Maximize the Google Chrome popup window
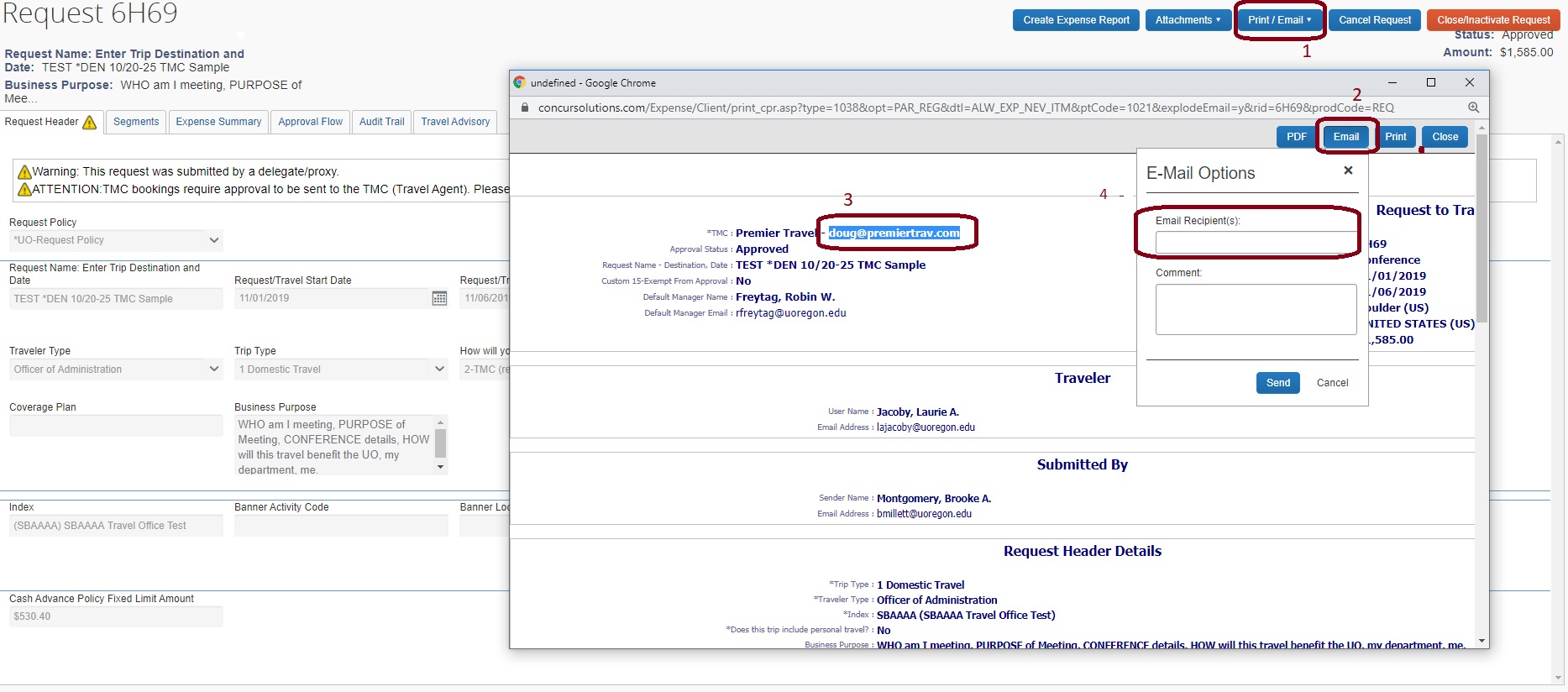This screenshot has height=692, width=1568. coord(1431,82)
